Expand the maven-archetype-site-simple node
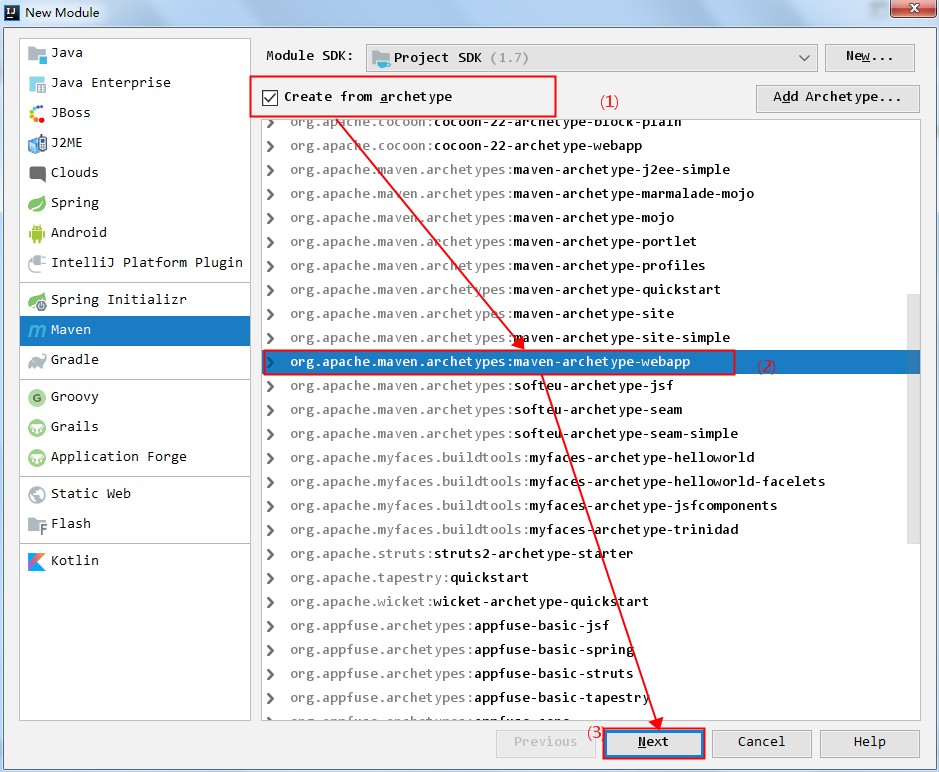 click(271, 338)
